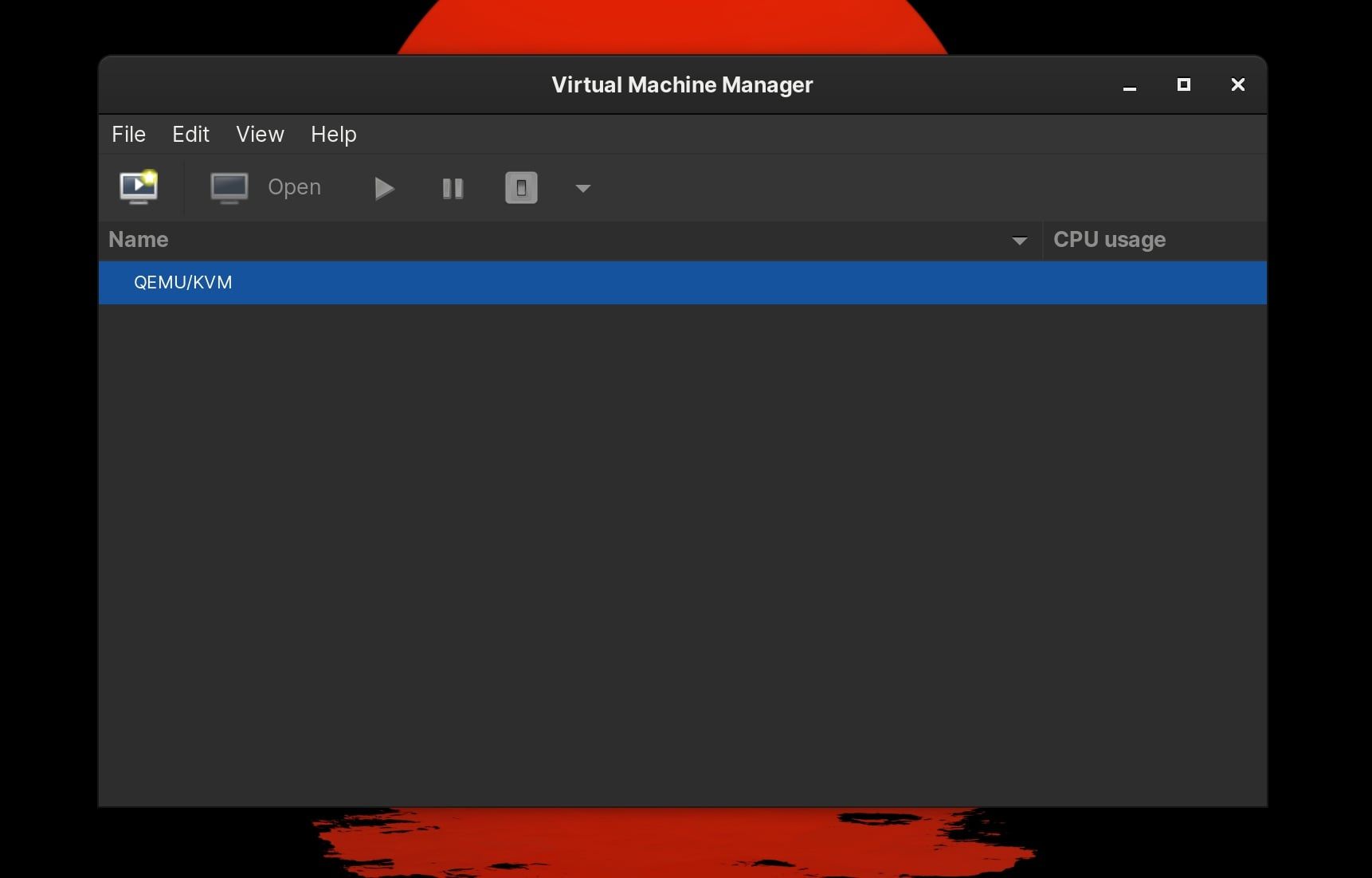Viewport: 1372px width, 878px height.
Task: Click the Name column sort arrow
Action: [1020, 240]
